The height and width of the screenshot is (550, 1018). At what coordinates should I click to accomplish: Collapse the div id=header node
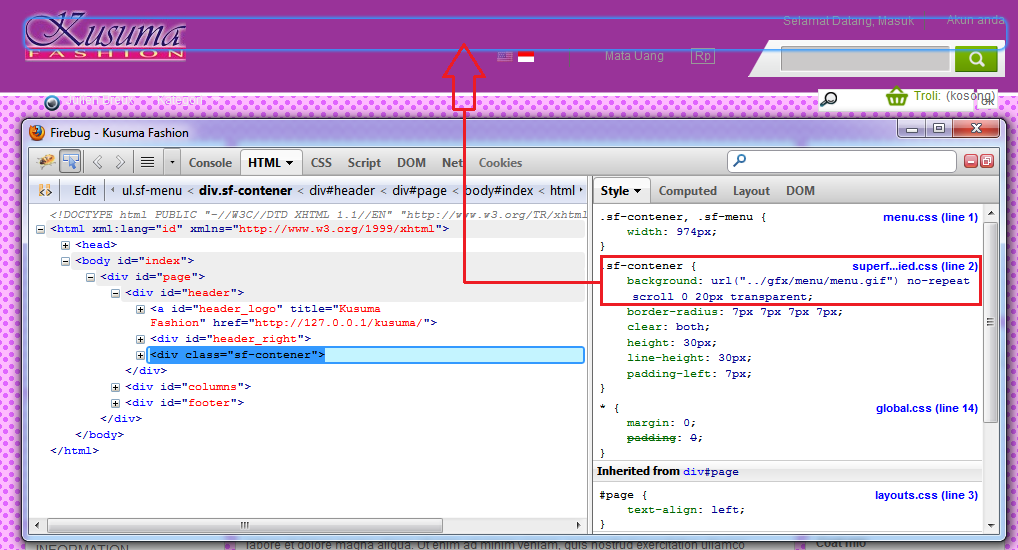click(116, 294)
